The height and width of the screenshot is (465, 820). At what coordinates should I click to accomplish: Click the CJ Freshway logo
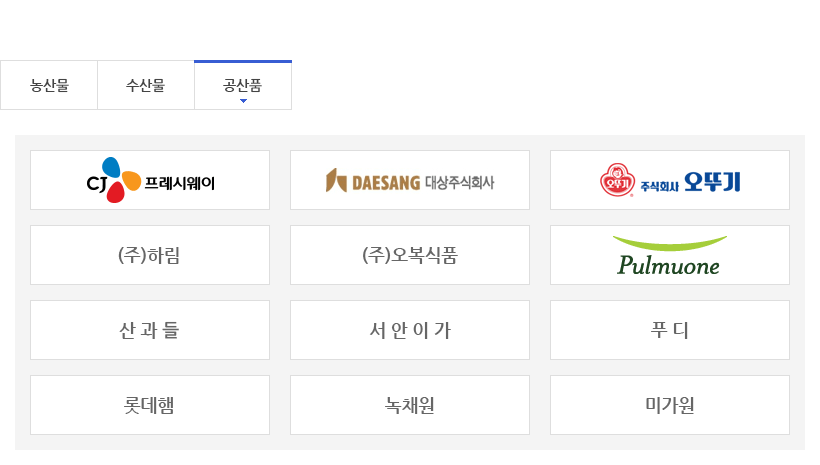tap(151, 180)
